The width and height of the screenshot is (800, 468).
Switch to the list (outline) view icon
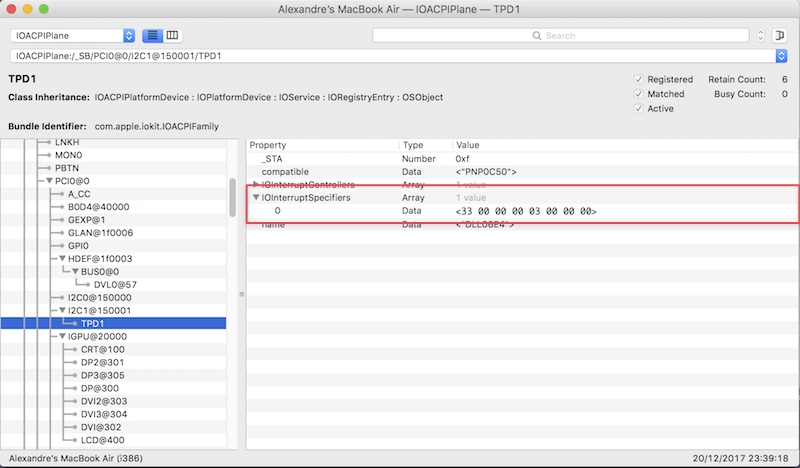click(x=153, y=35)
